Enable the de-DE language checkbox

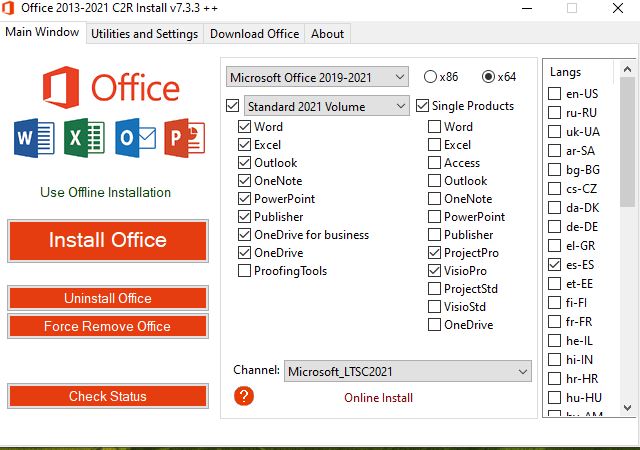coord(554,226)
